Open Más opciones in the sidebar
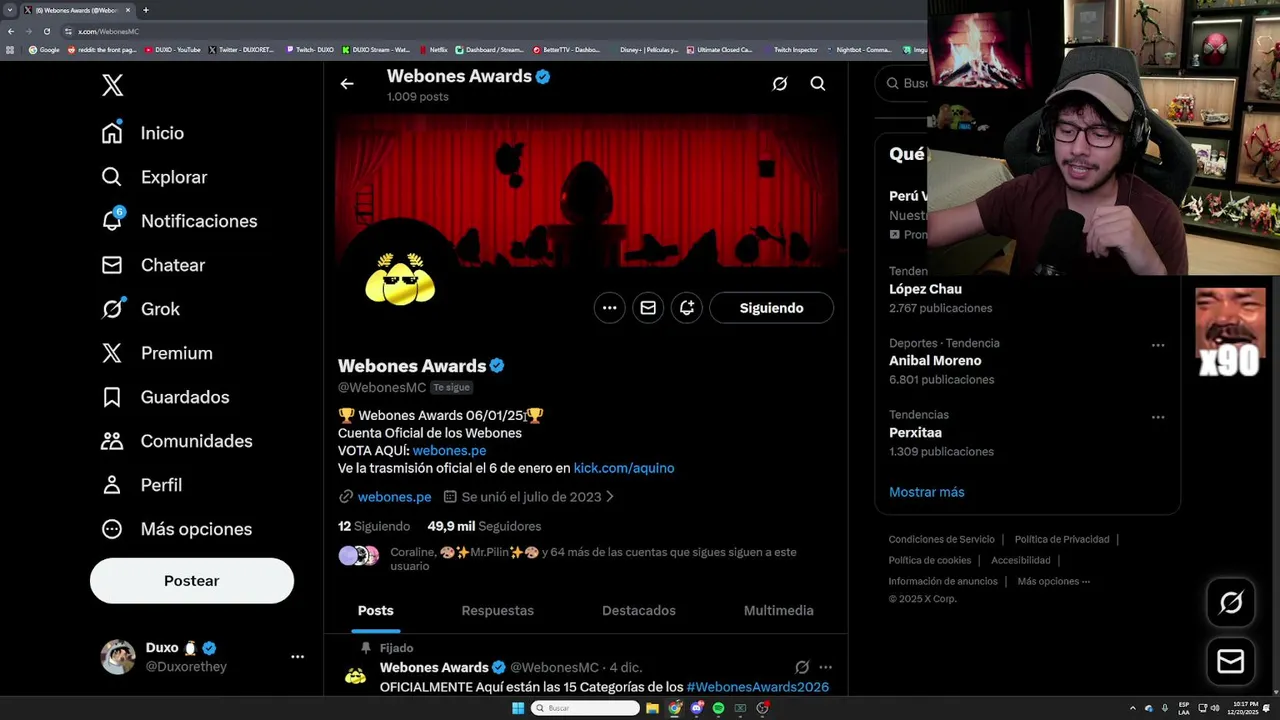The width and height of the screenshot is (1280, 720). click(177, 529)
